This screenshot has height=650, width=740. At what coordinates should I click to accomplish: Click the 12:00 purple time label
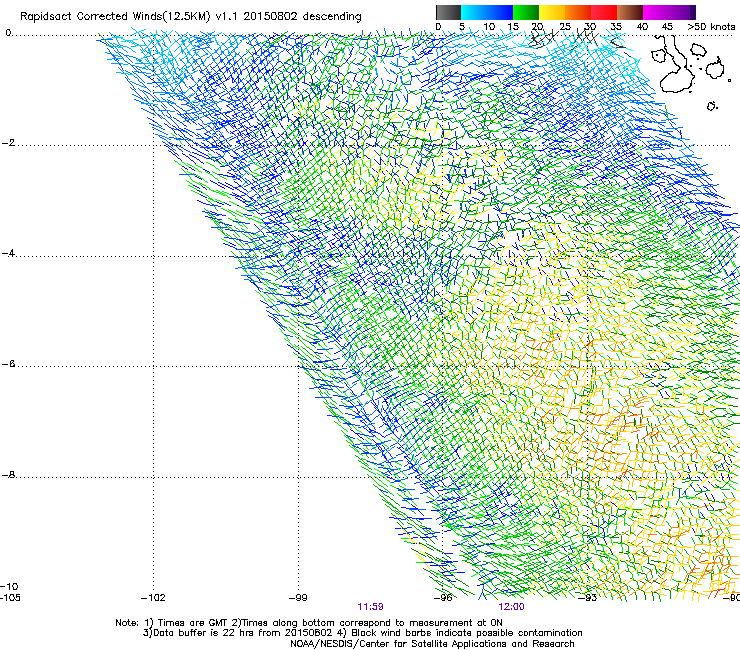click(511, 607)
